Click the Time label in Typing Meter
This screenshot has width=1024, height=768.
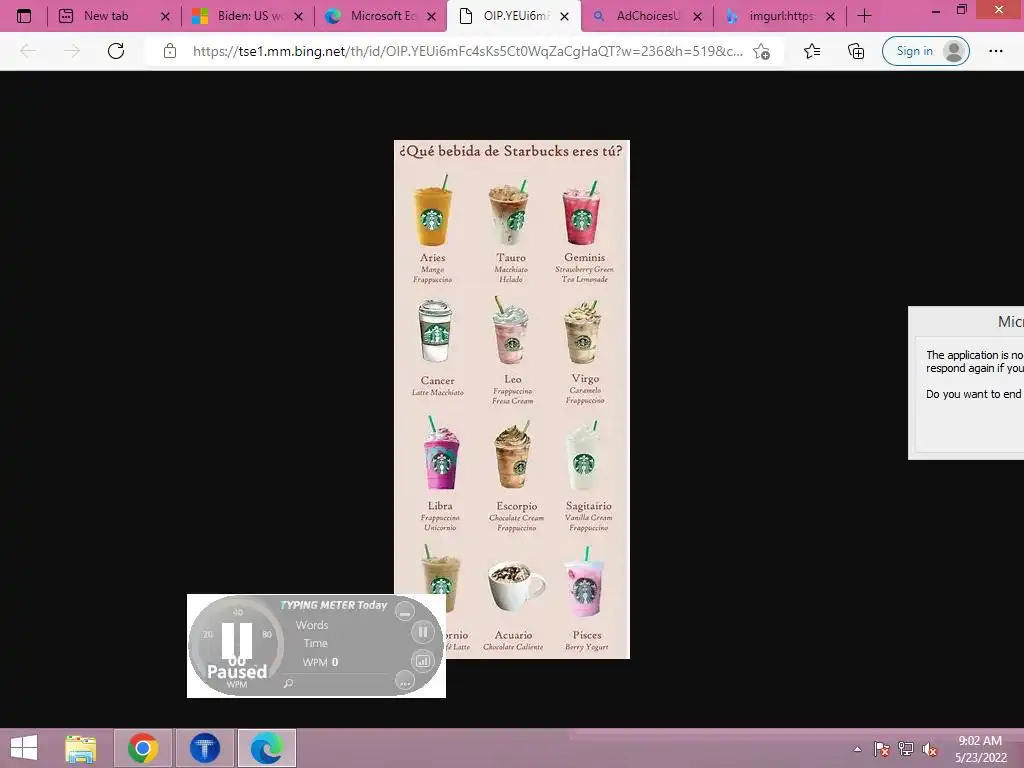[x=315, y=643]
